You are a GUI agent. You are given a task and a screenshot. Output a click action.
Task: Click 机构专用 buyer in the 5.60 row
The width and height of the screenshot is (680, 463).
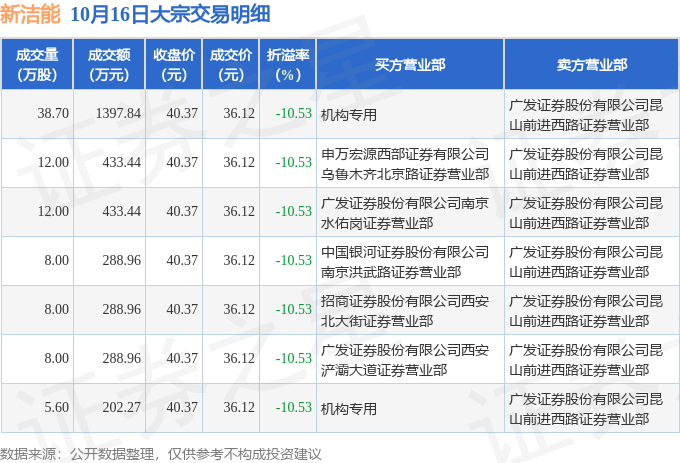click(349, 409)
